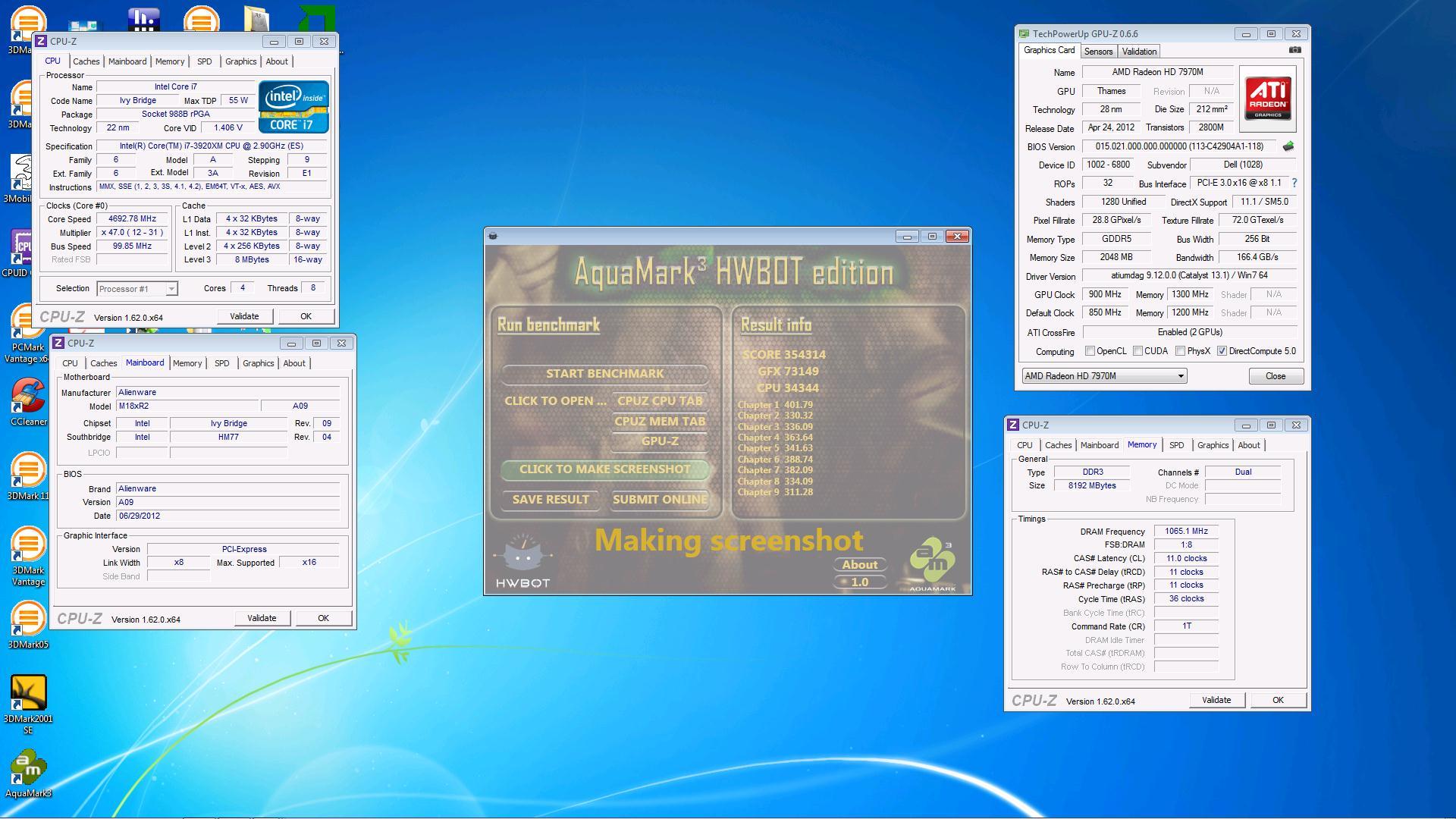Image resolution: width=1456 pixels, height=819 pixels.
Task: Toggle the PhysX checkbox in GPU-Z
Action: (x=1180, y=351)
